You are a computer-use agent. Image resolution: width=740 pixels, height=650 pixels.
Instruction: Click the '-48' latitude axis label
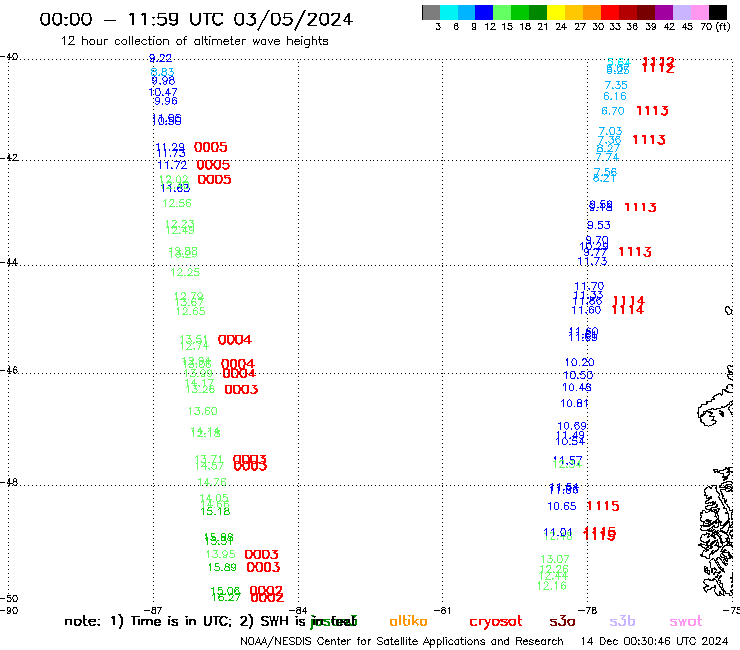pyautogui.click(x=9, y=482)
